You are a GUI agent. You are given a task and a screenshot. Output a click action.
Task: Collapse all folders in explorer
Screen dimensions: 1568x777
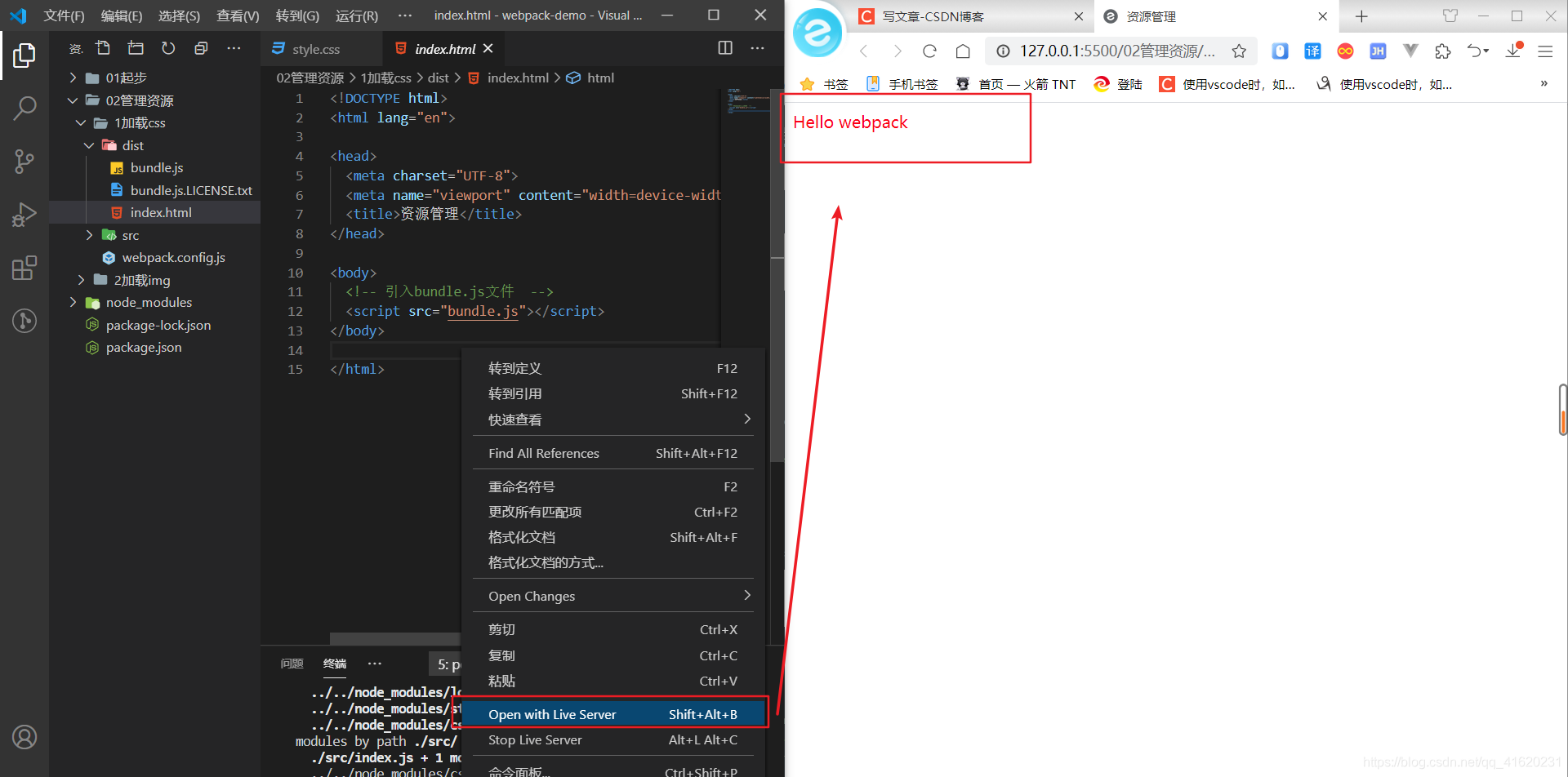(x=201, y=48)
